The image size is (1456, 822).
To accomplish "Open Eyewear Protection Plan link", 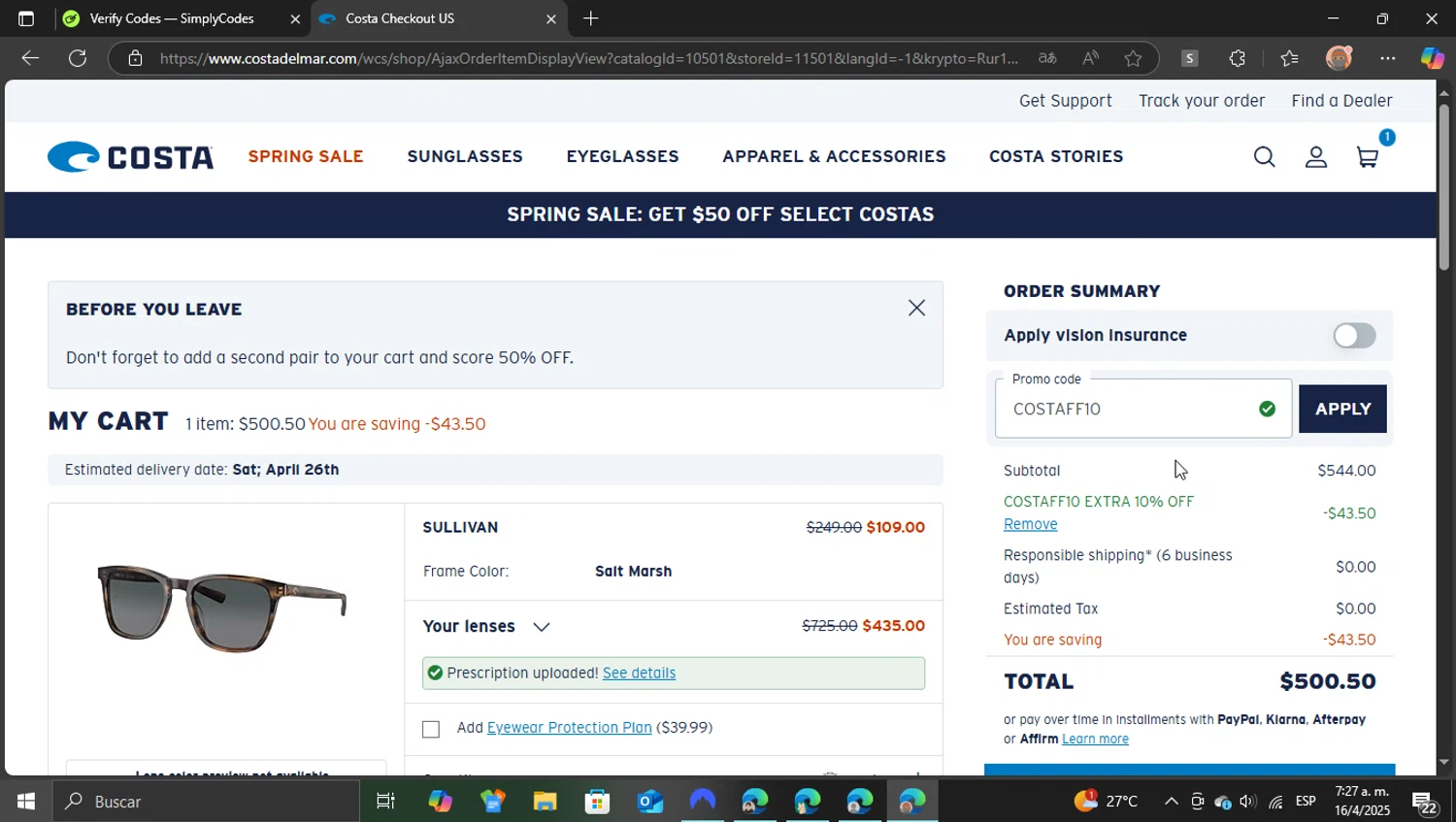I will pos(569,728).
